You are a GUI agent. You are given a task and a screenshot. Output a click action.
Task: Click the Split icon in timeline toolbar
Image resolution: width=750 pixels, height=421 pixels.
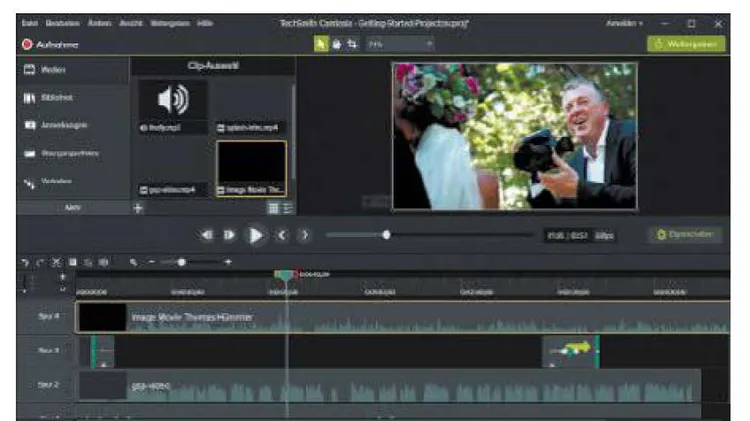[x=103, y=262]
